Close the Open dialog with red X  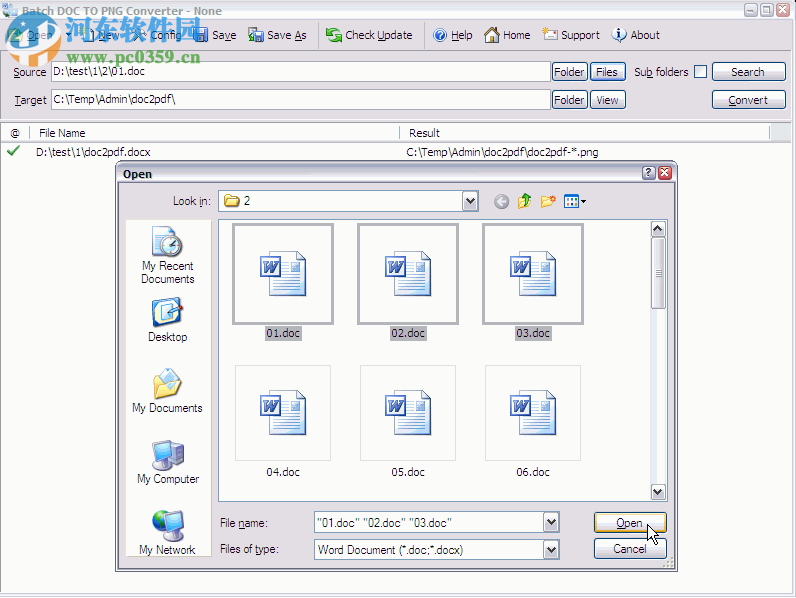(x=665, y=173)
